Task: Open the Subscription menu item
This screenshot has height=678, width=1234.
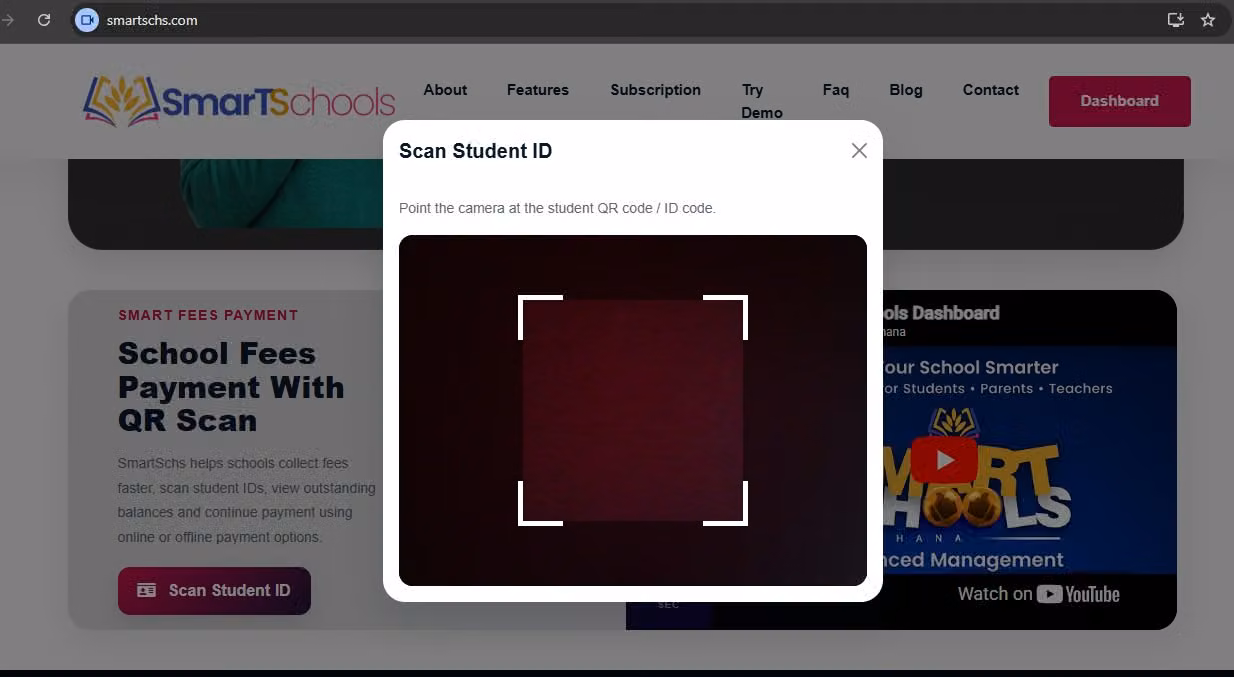Action: pyautogui.click(x=656, y=90)
